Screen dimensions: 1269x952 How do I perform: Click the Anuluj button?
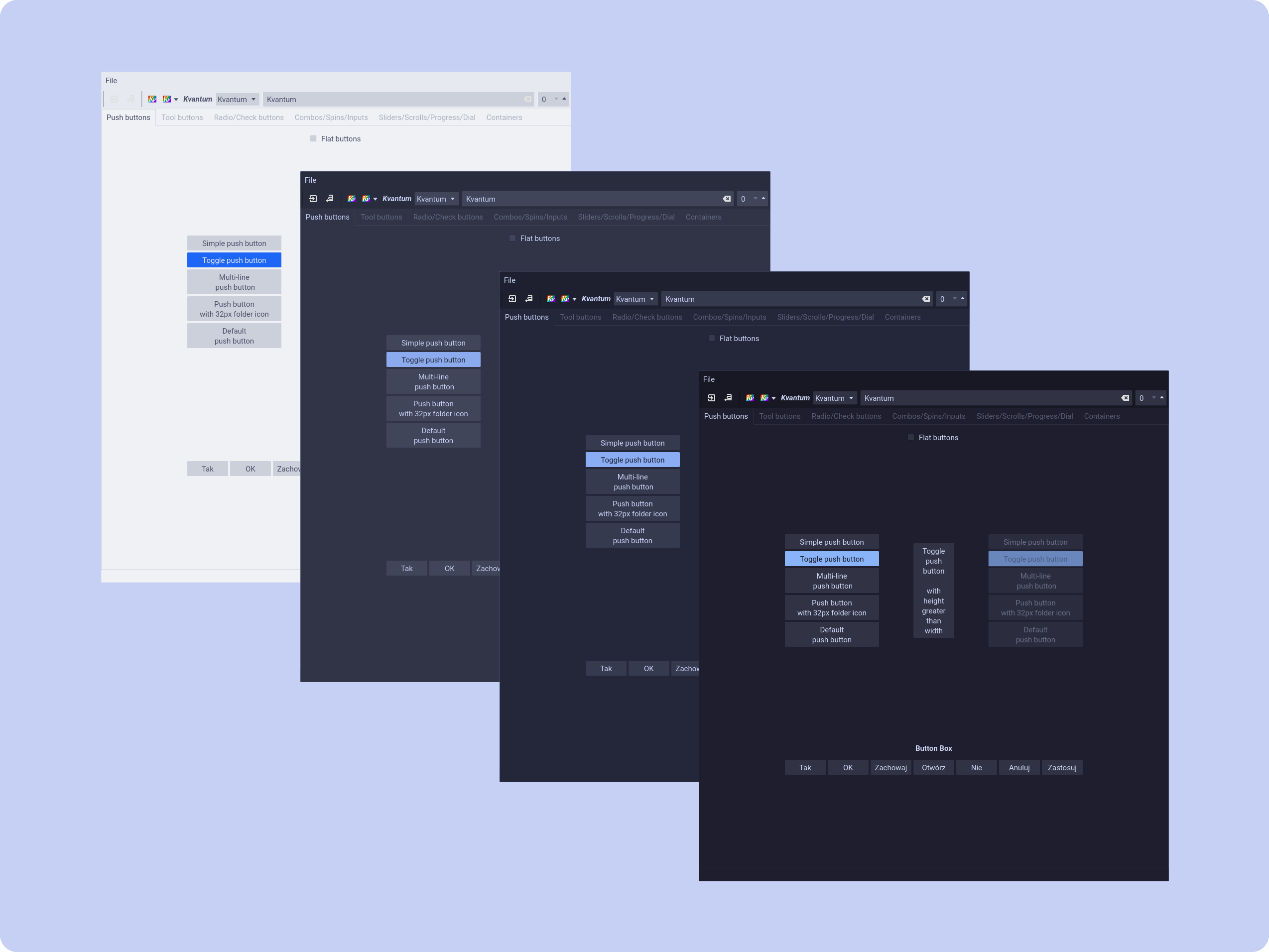[1019, 767]
